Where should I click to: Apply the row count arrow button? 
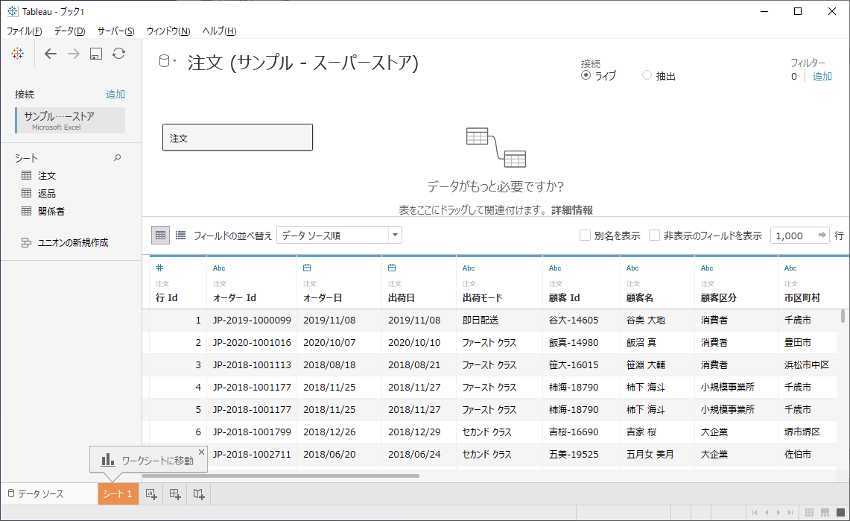(822, 235)
